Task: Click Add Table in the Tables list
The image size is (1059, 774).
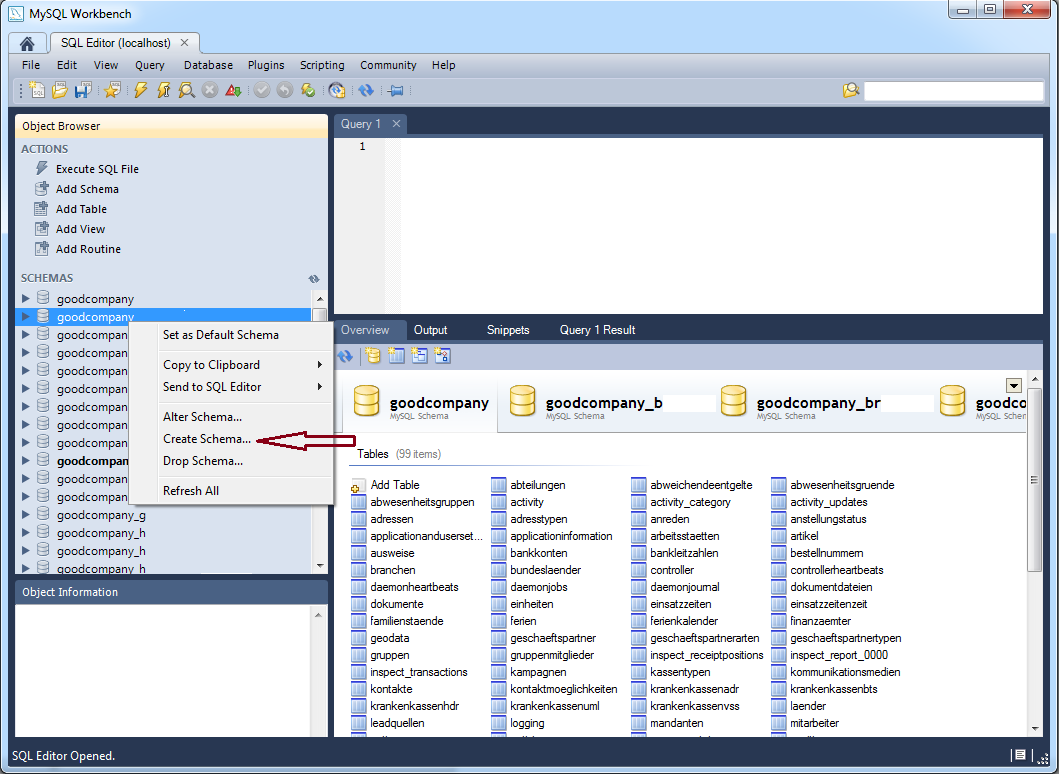Action: (386, 485)
